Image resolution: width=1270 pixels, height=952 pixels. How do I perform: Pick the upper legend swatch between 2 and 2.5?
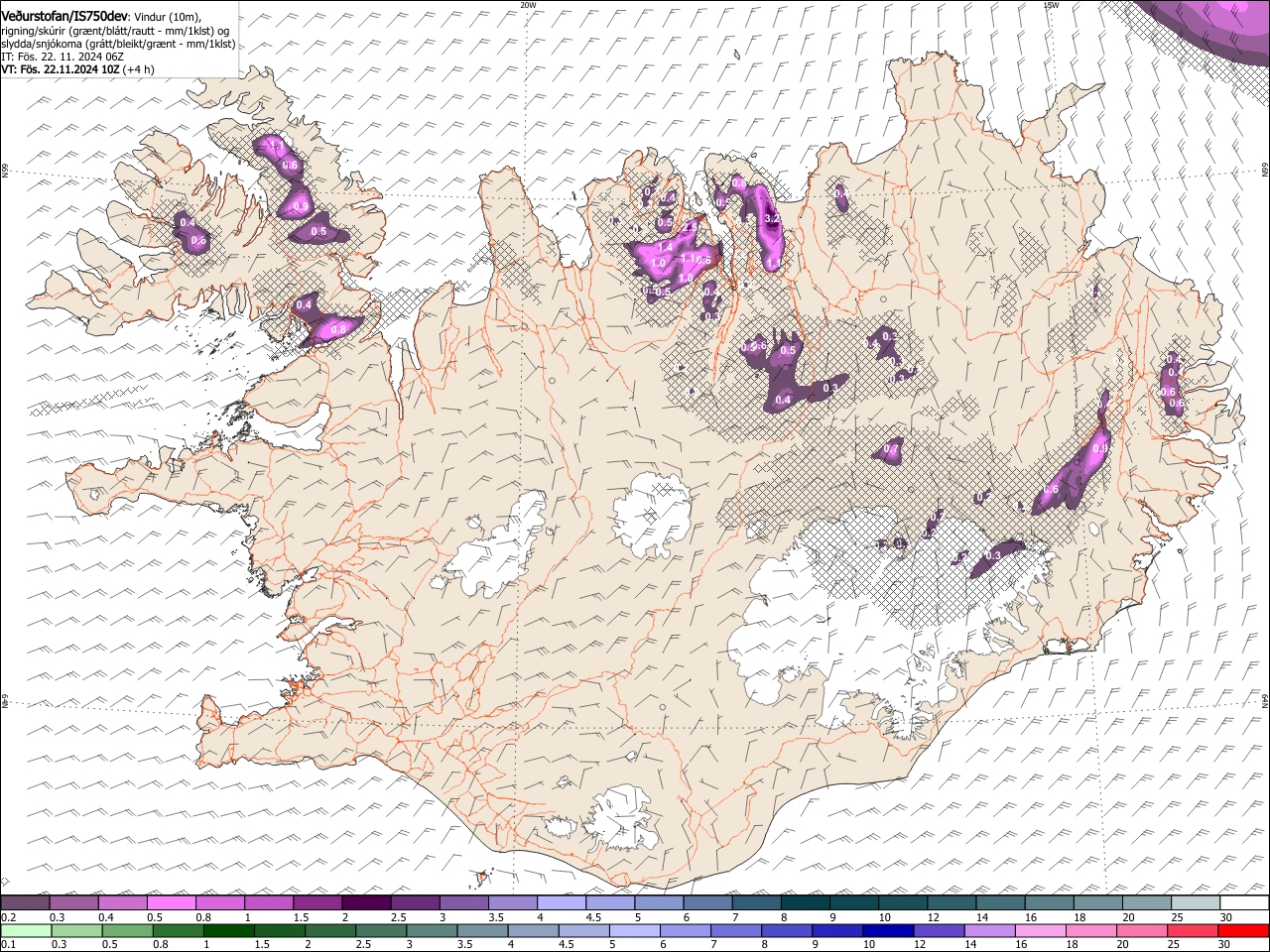pos(366,902)
